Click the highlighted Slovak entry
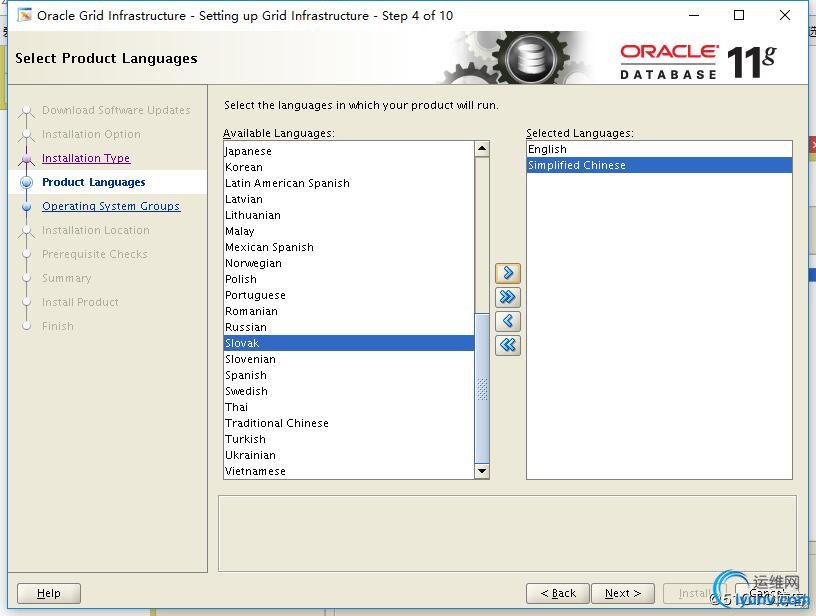 tap(349, 343)
